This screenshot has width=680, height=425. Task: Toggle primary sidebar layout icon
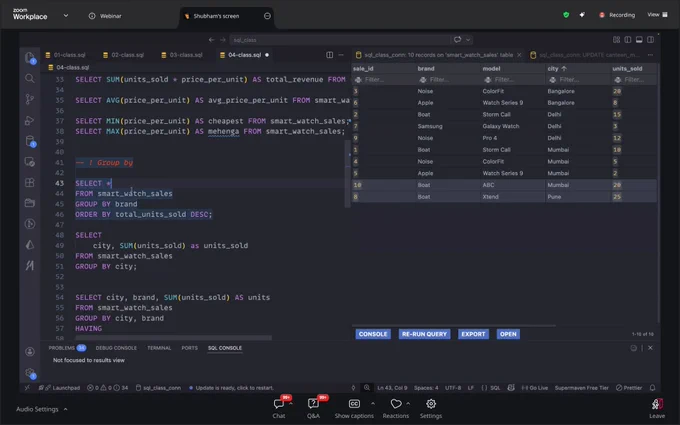point(628,39)
